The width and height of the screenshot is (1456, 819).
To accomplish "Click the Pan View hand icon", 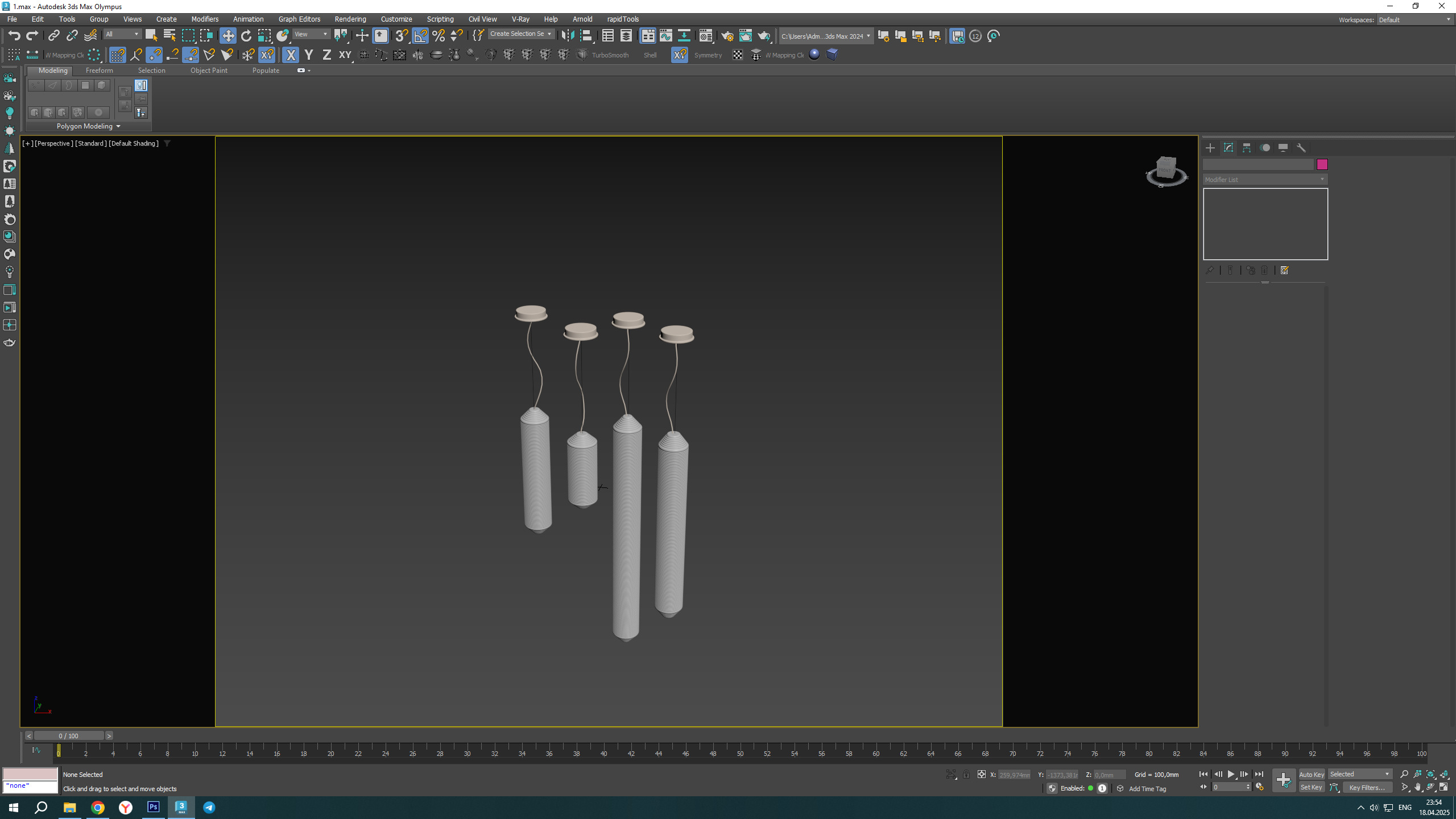I will [x=1417, y=788].
